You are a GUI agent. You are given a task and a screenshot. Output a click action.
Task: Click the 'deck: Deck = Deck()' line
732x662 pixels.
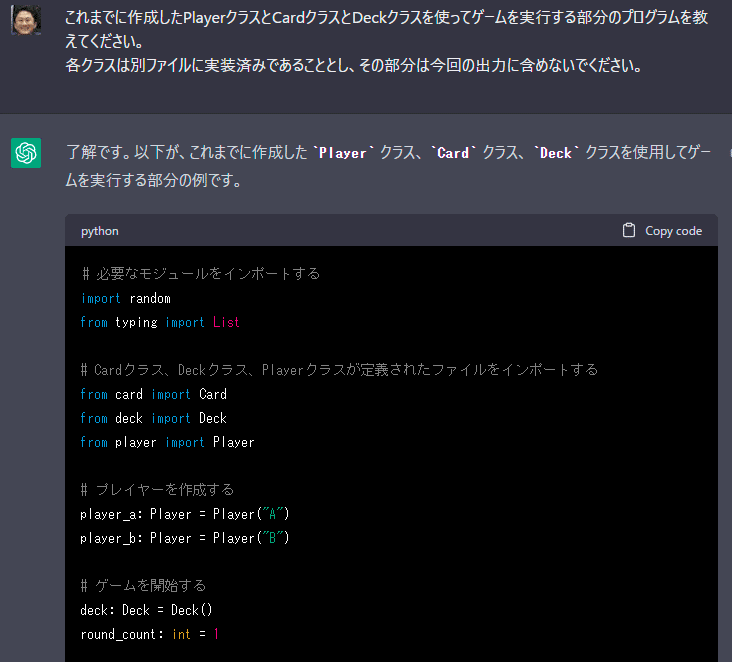[x=146, y=610]
